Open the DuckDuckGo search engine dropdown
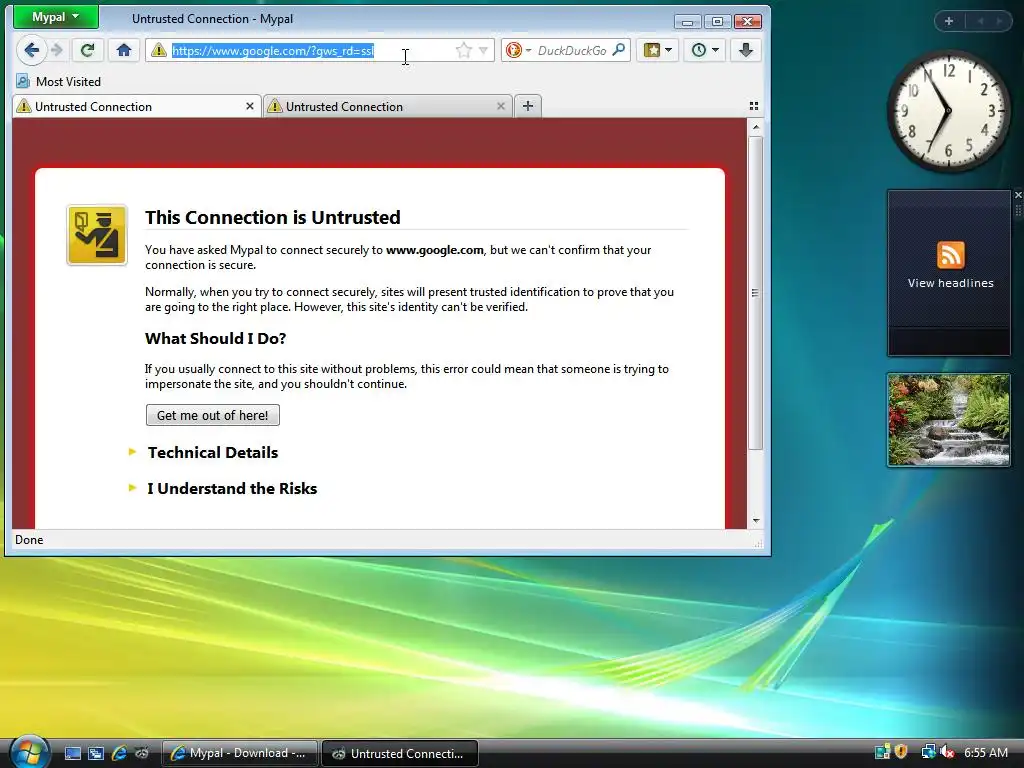 (519, 50)
